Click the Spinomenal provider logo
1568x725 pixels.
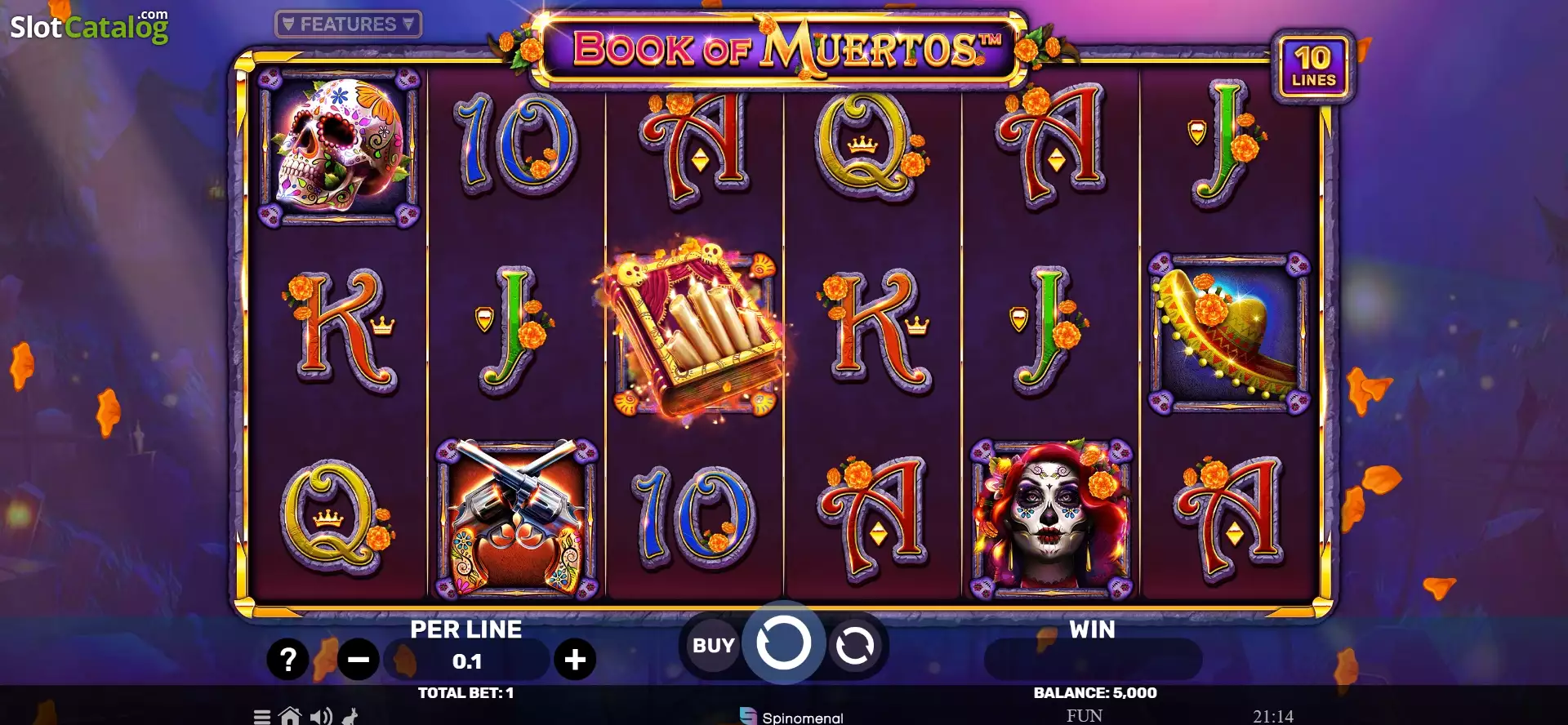click(x=791, y=717)
